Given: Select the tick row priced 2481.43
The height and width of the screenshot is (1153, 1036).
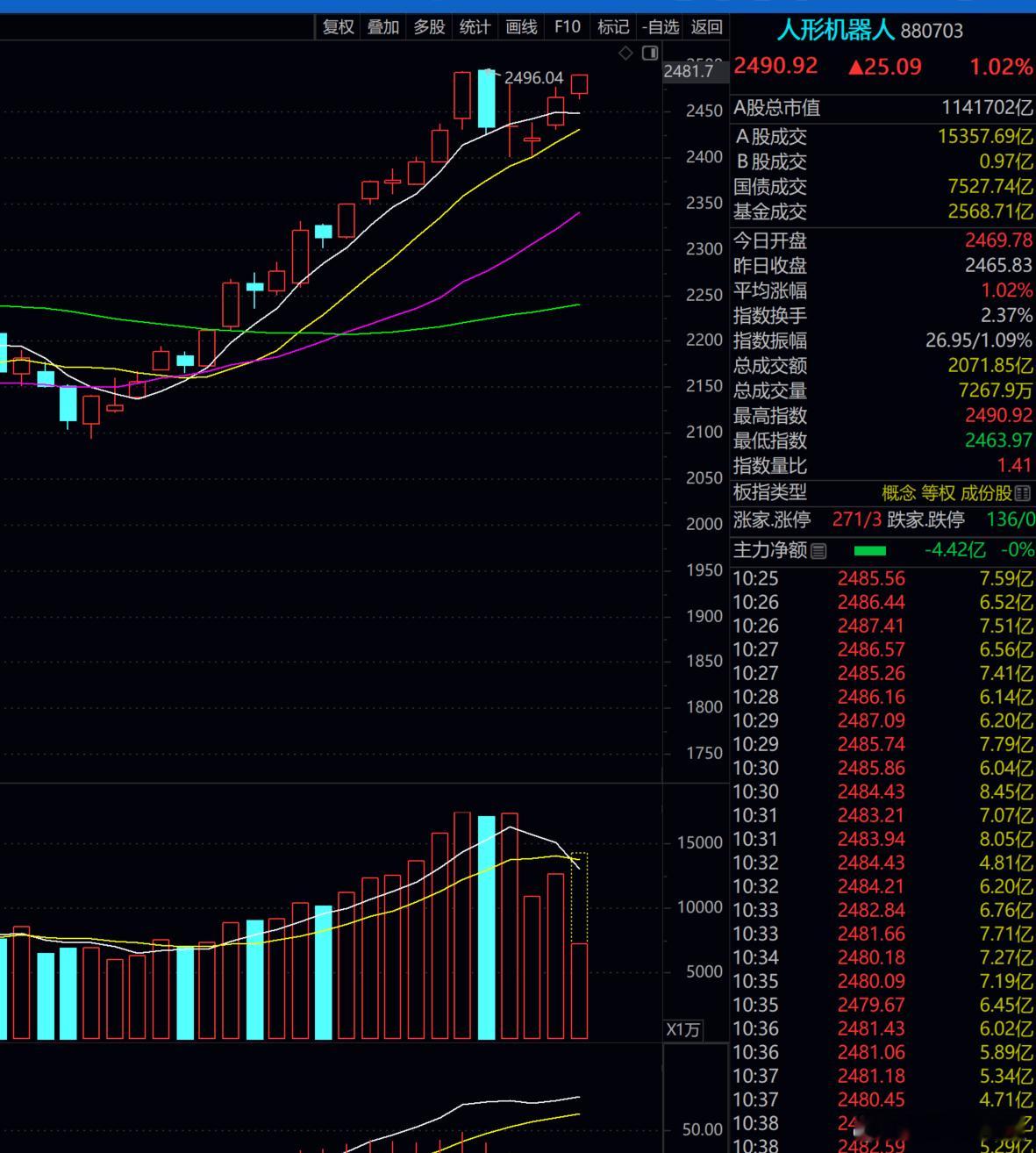Looking at the screenshot, I should coord(882,1029).
